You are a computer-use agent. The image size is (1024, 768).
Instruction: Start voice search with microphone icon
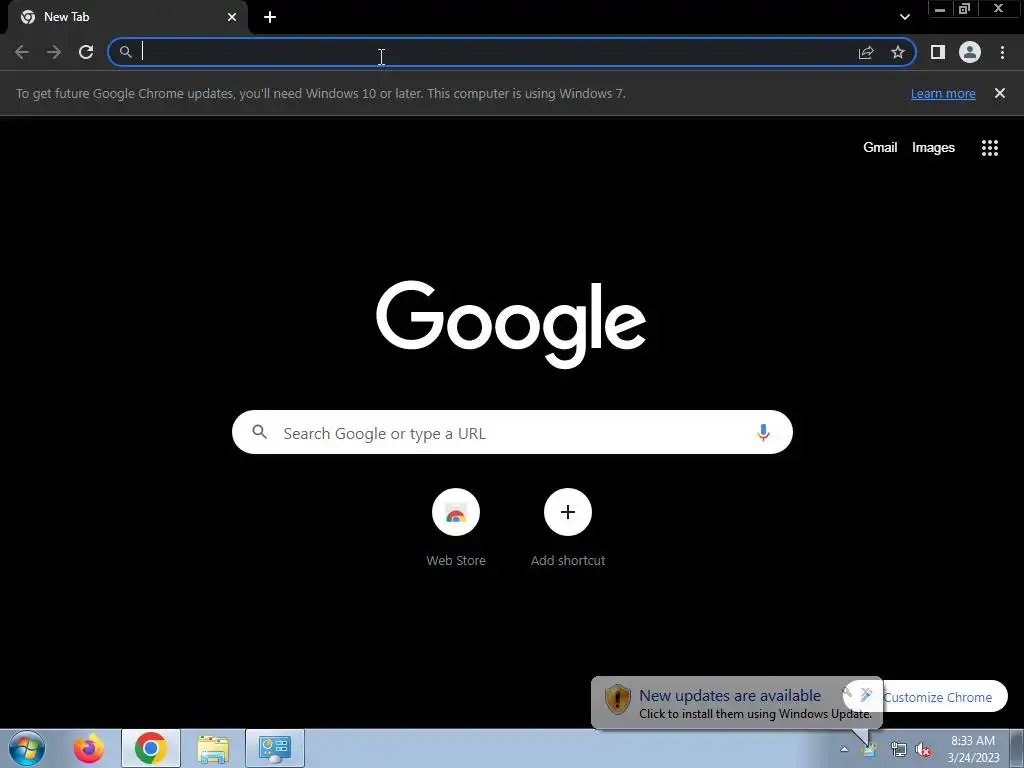click(x=763, y=432)
